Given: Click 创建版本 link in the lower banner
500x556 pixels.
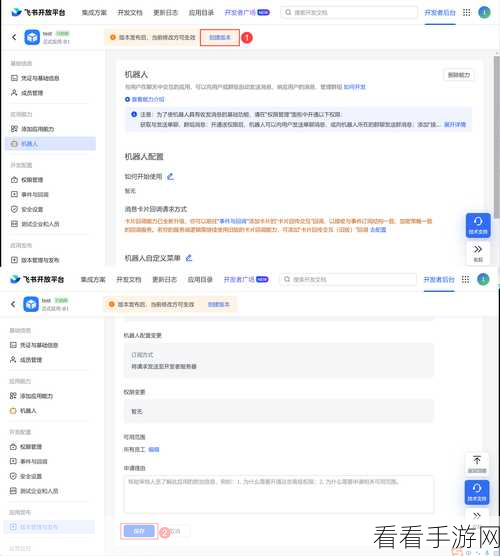Looking at the screenshot, I should point(219,304).
